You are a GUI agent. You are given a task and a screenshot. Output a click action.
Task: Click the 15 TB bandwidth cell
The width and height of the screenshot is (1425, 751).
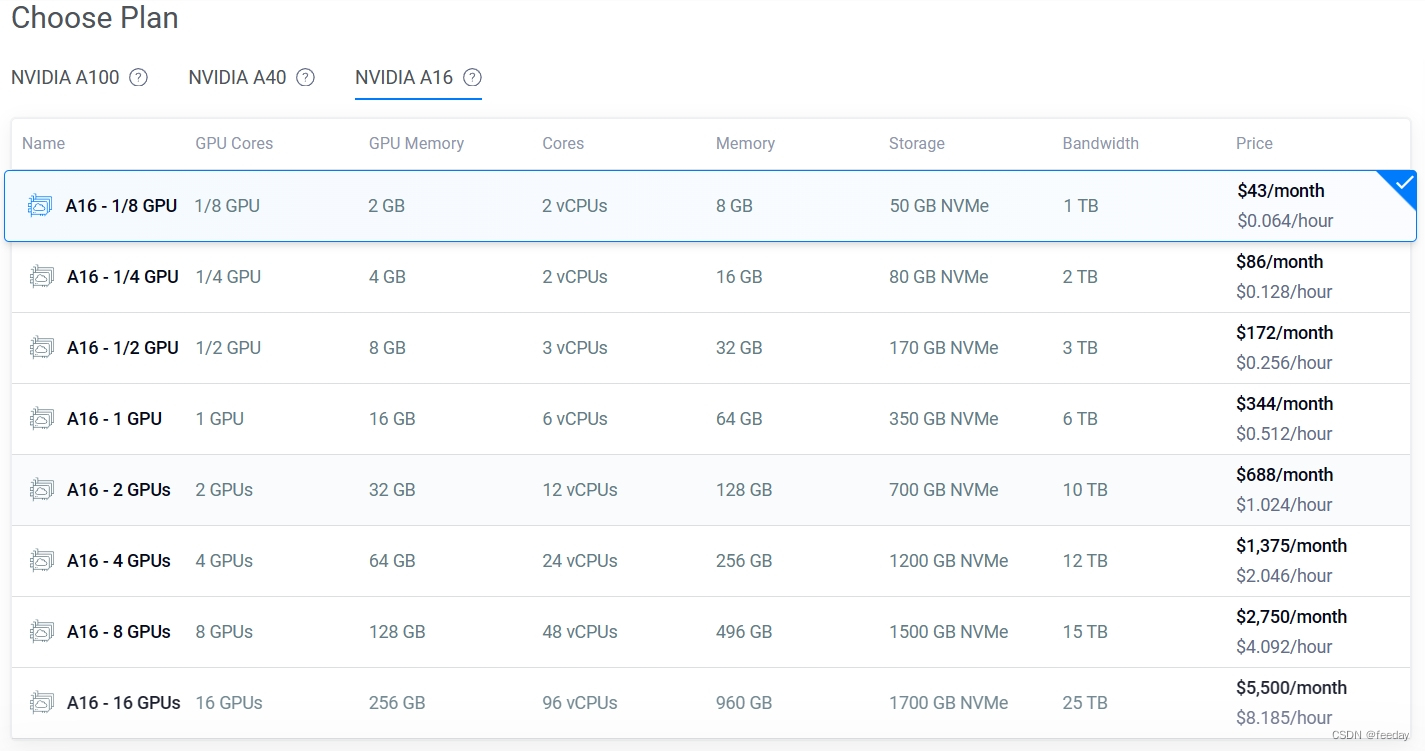(x=1085, y=632)
